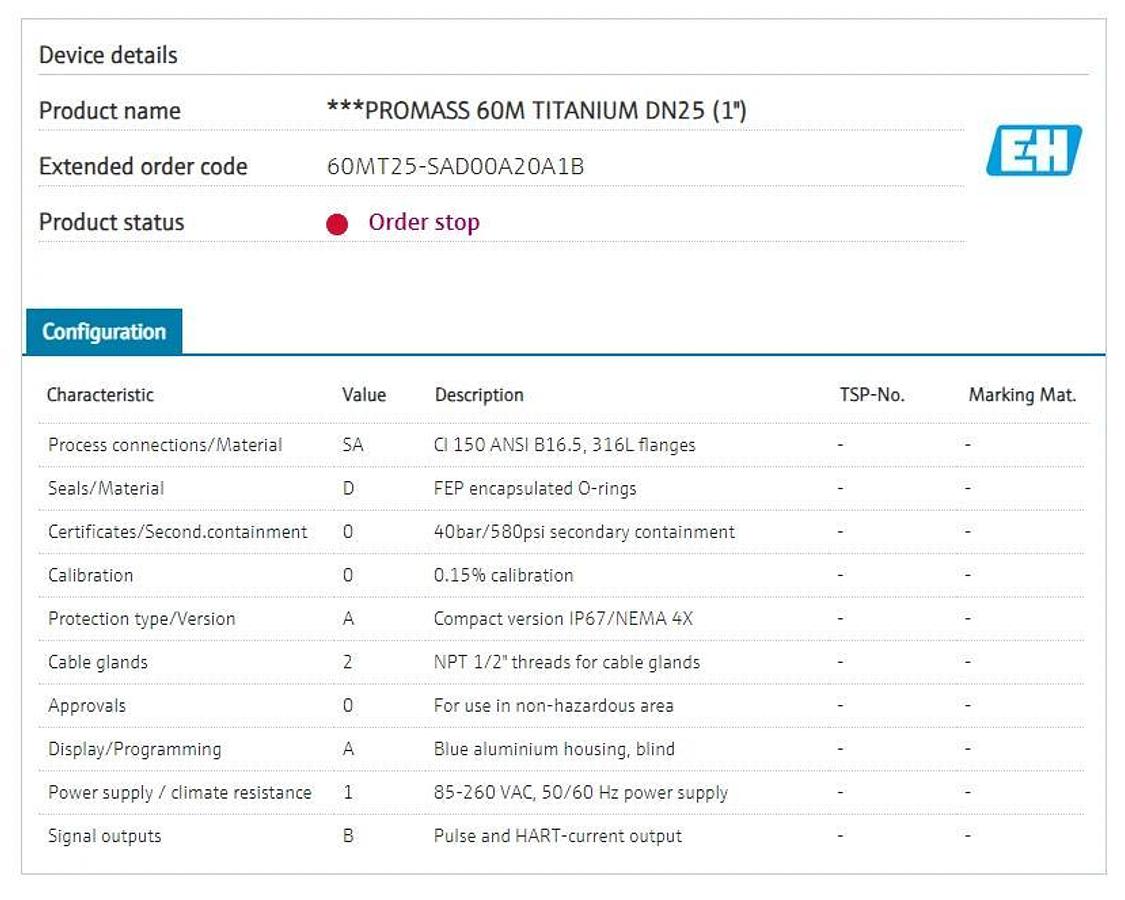Select the Power supply / climate resistance row
Viewport: 1125px width, 900px height.
[180, 793]
